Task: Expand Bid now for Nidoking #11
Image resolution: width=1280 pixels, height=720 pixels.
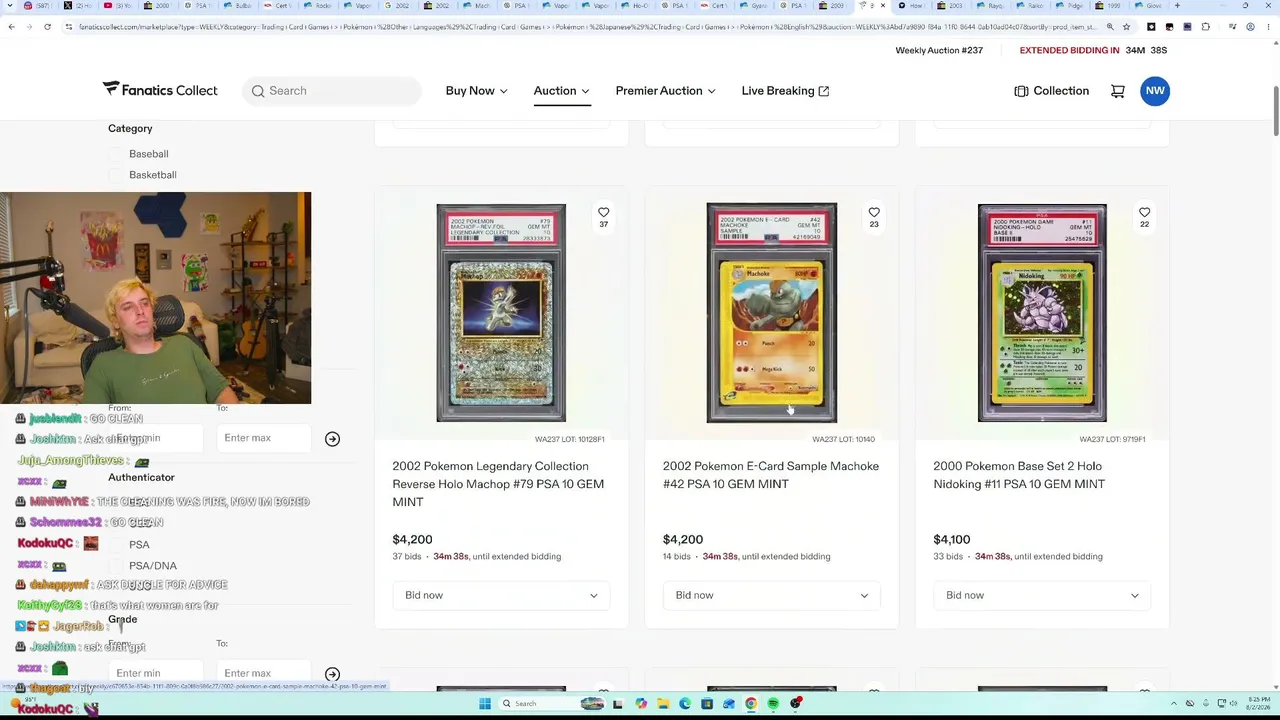Action: click(x=1042, y=595)
